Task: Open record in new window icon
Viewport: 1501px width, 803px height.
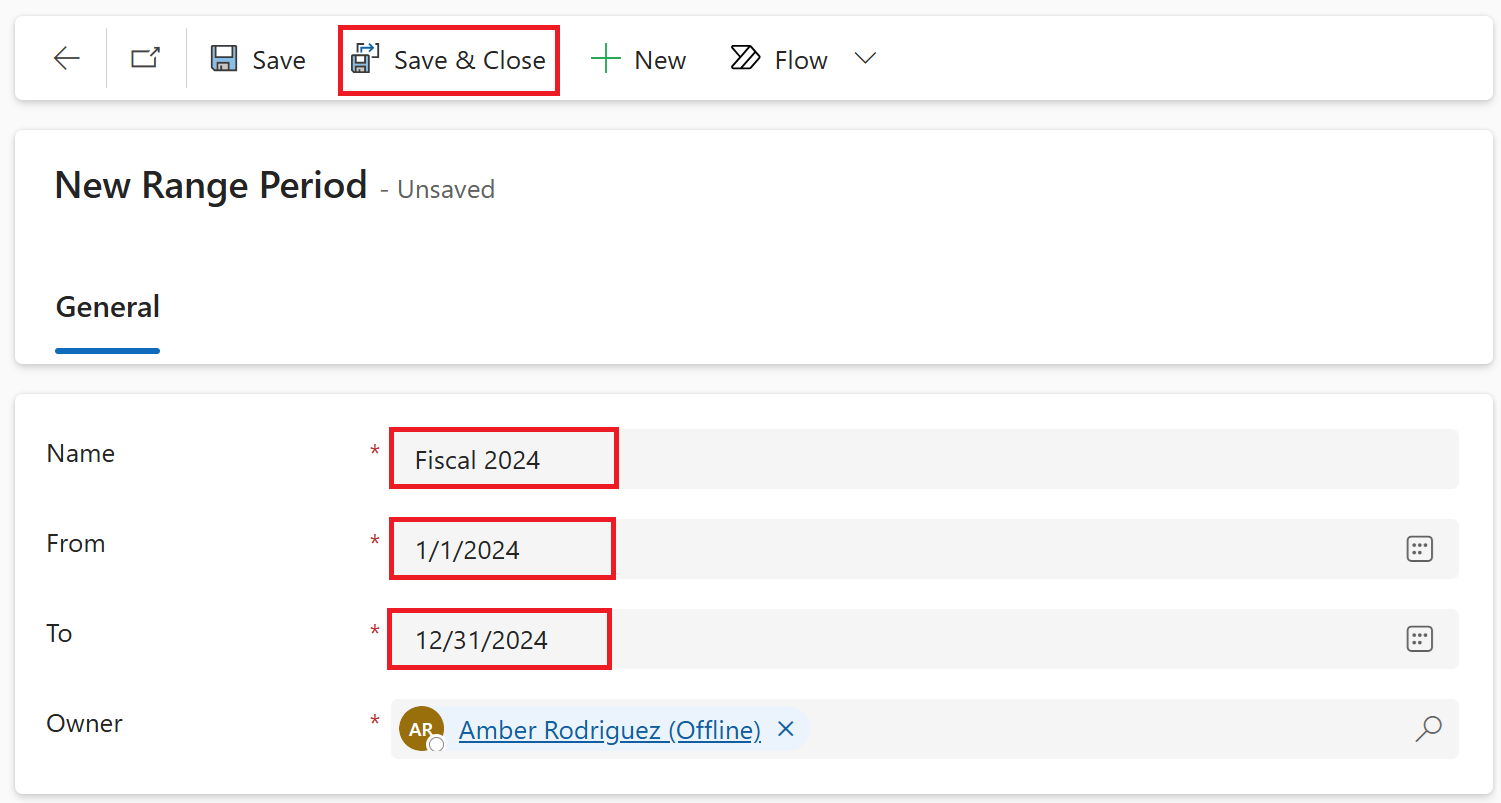Action: tap(146, 59)
